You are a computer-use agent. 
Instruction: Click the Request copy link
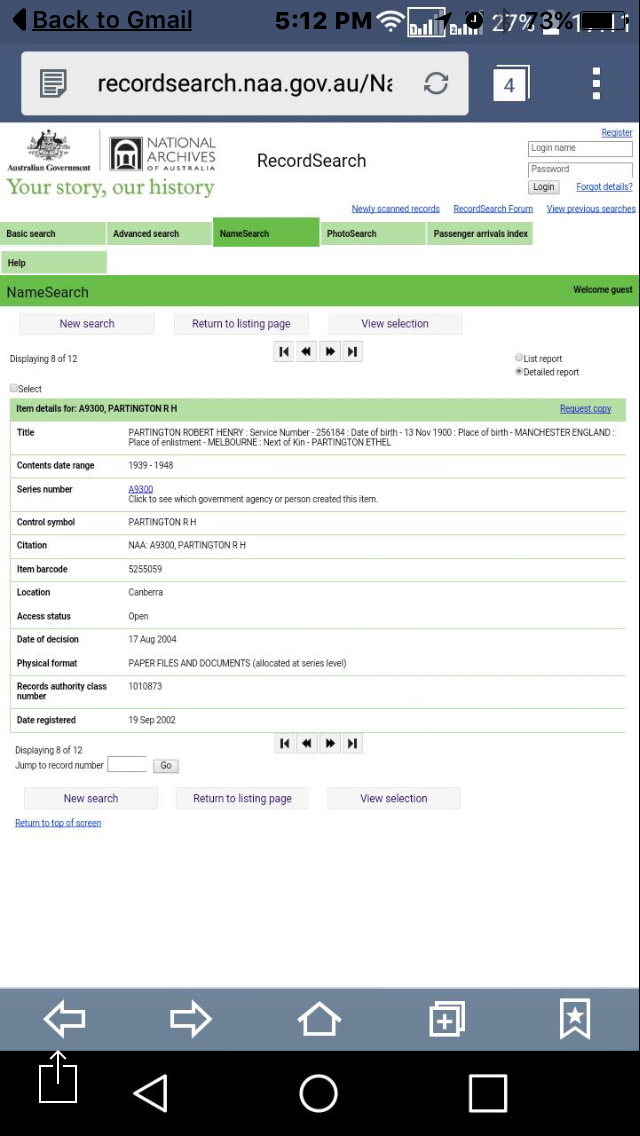tap(586, 409)
